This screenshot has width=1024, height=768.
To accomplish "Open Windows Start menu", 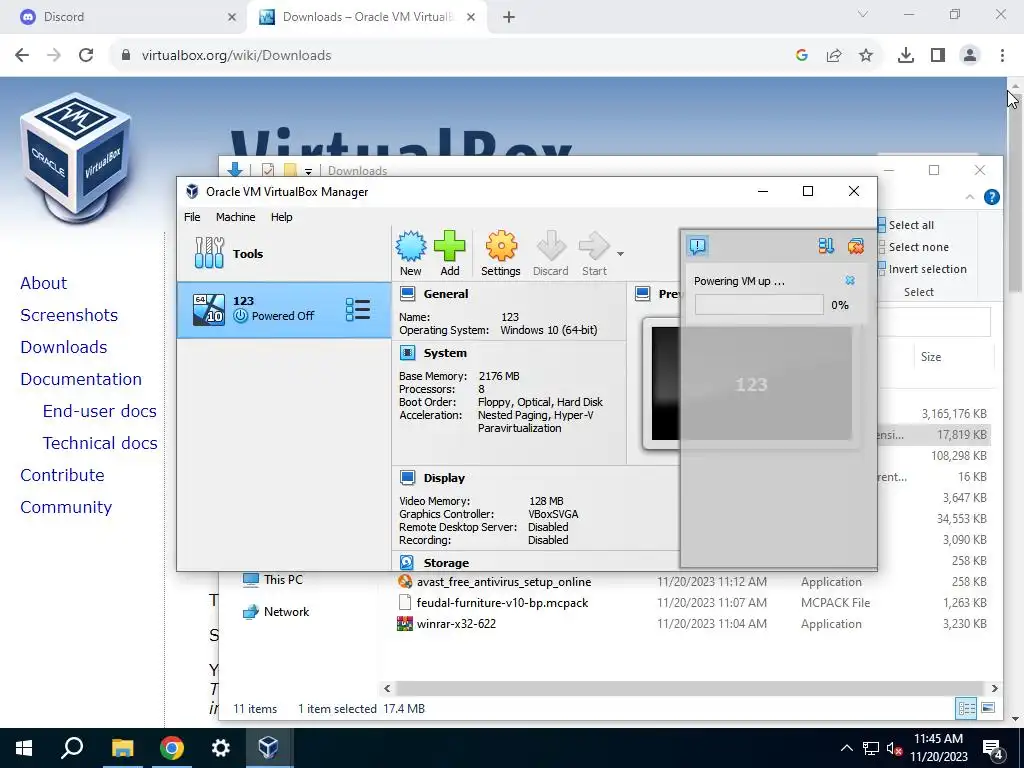I will pos(24,748).
